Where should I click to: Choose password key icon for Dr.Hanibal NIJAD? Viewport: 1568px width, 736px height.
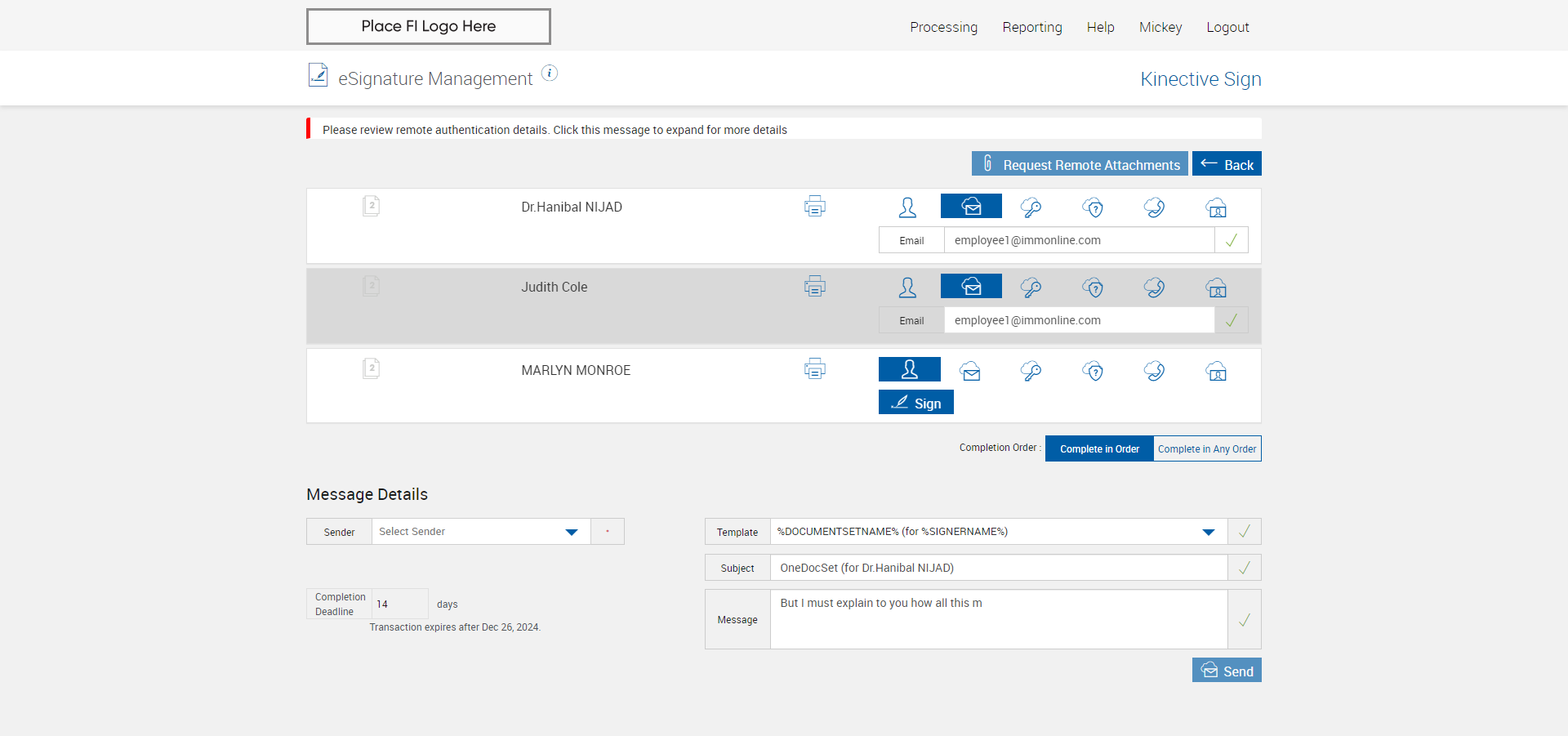1031,207
